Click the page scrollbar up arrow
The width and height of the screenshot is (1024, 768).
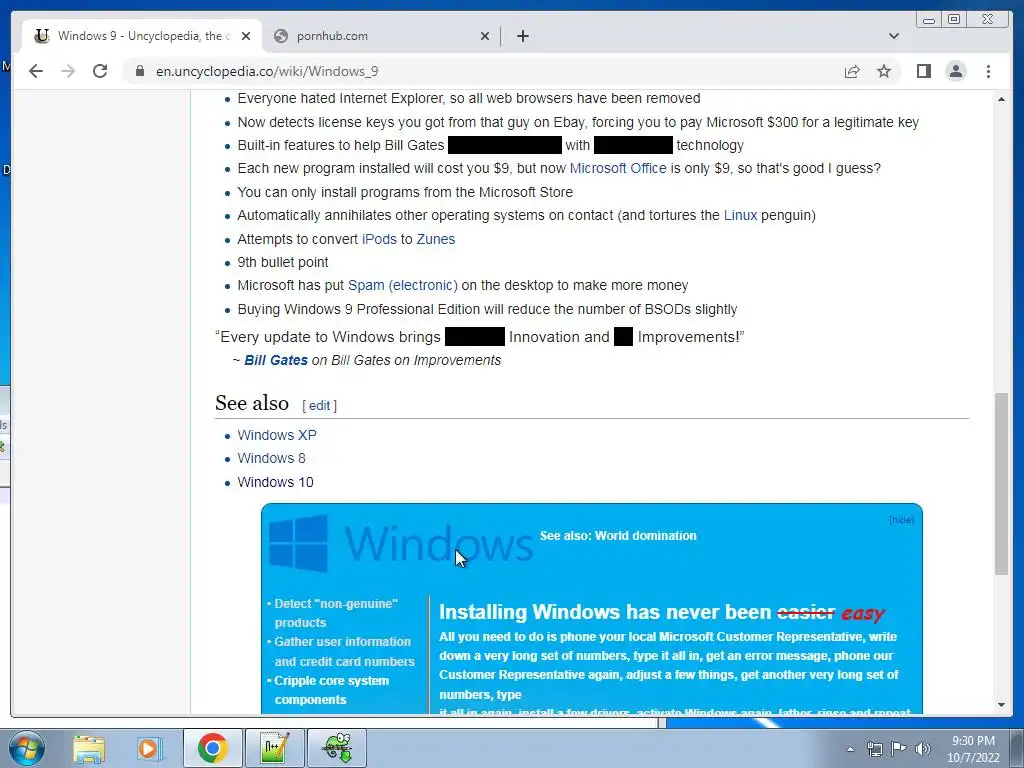point(1001,99)
